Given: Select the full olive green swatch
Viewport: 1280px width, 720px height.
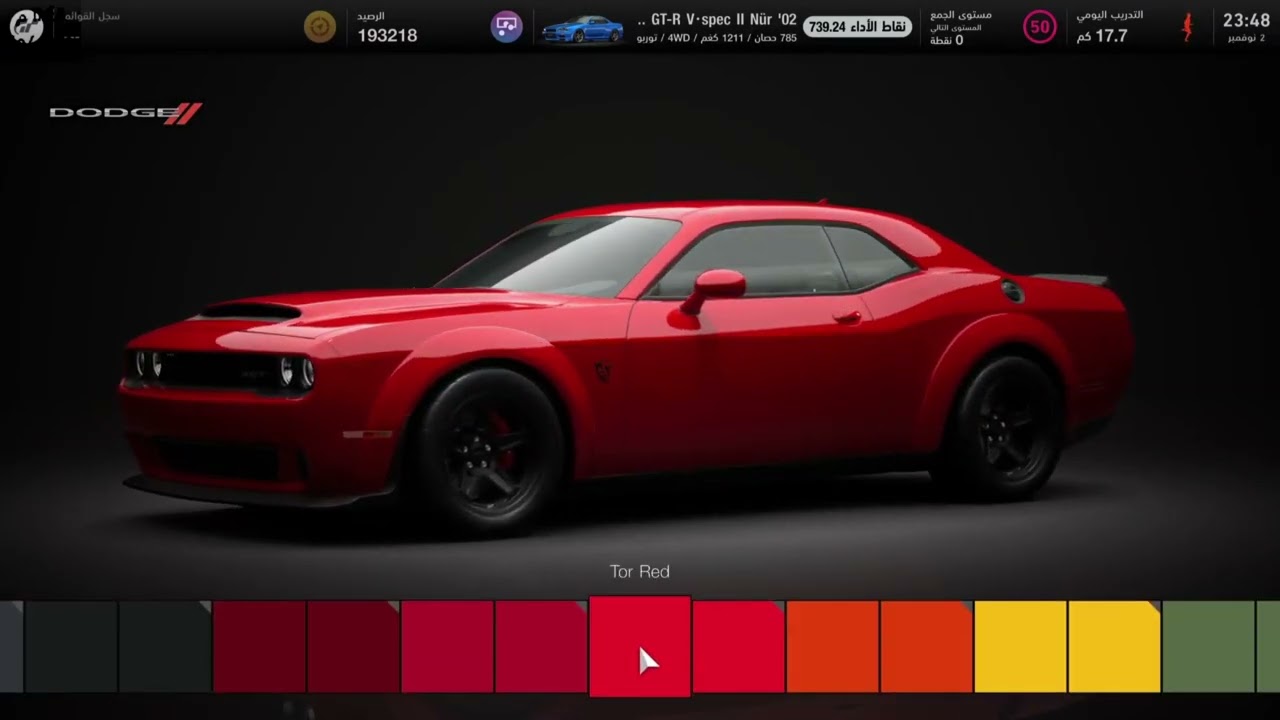Looking at the screenshot, I should [x=1208, y=646].
